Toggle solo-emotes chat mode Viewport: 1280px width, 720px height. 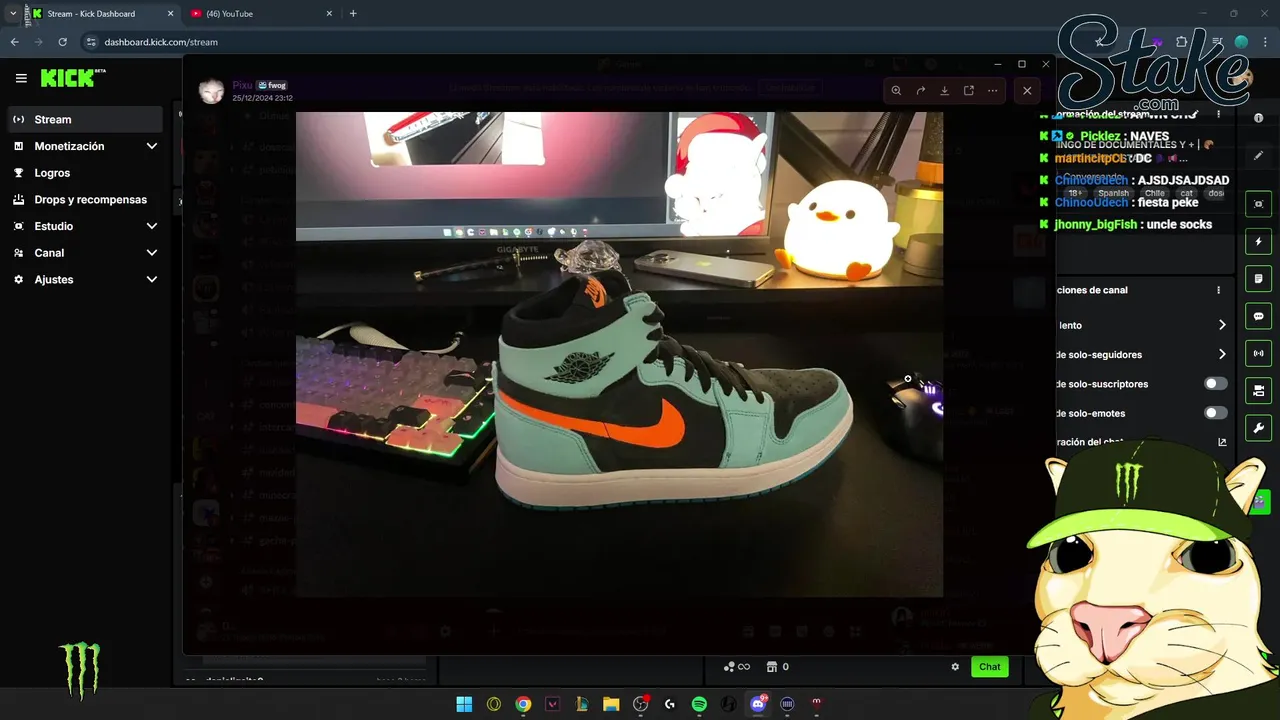(1216, 413)
